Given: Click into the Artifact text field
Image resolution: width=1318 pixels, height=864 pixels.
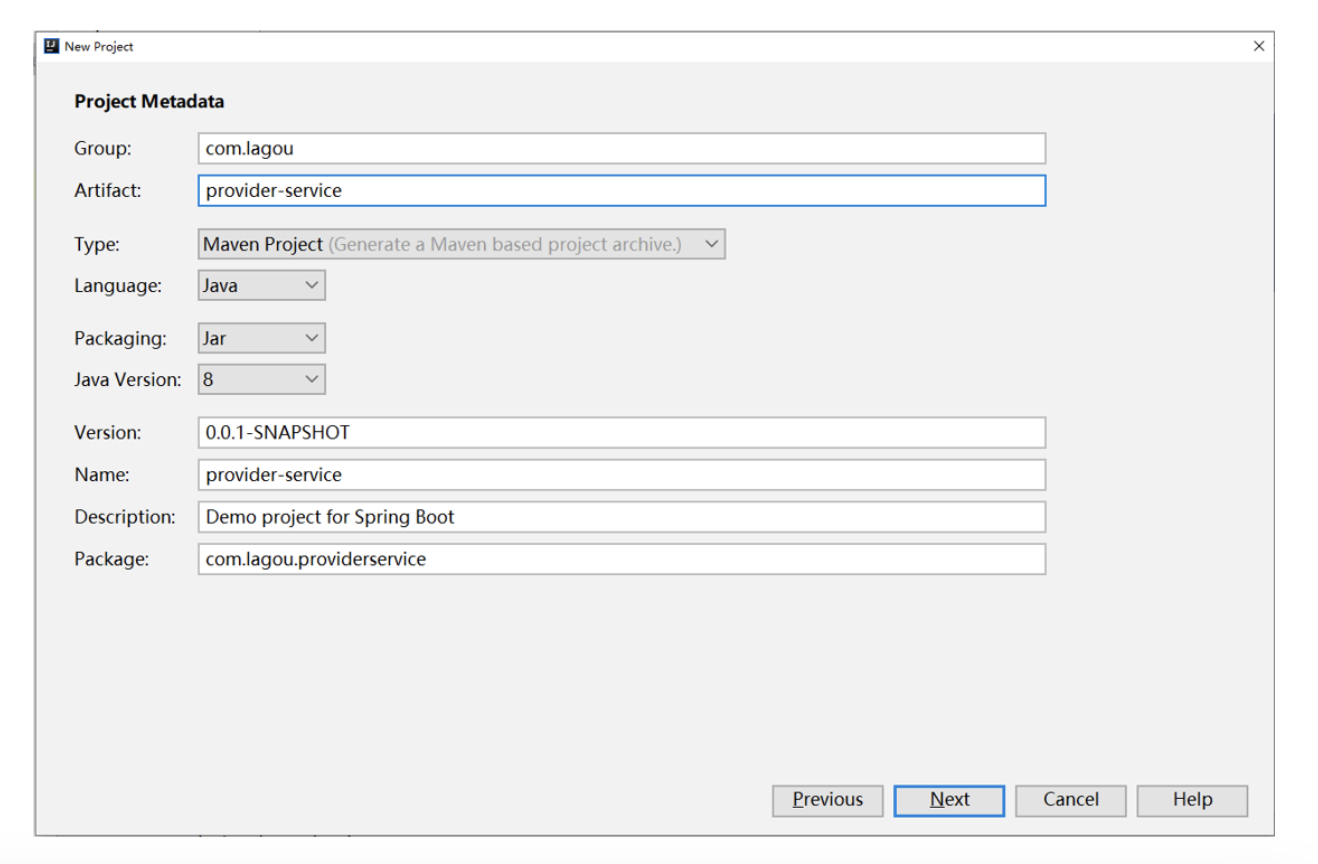Looking at the screenshot, I should click(621, 191).
